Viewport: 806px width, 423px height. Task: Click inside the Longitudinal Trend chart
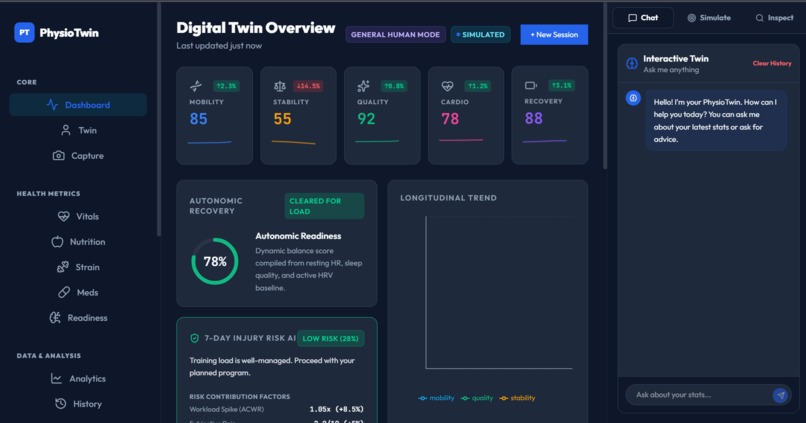(x=499, y=292)
